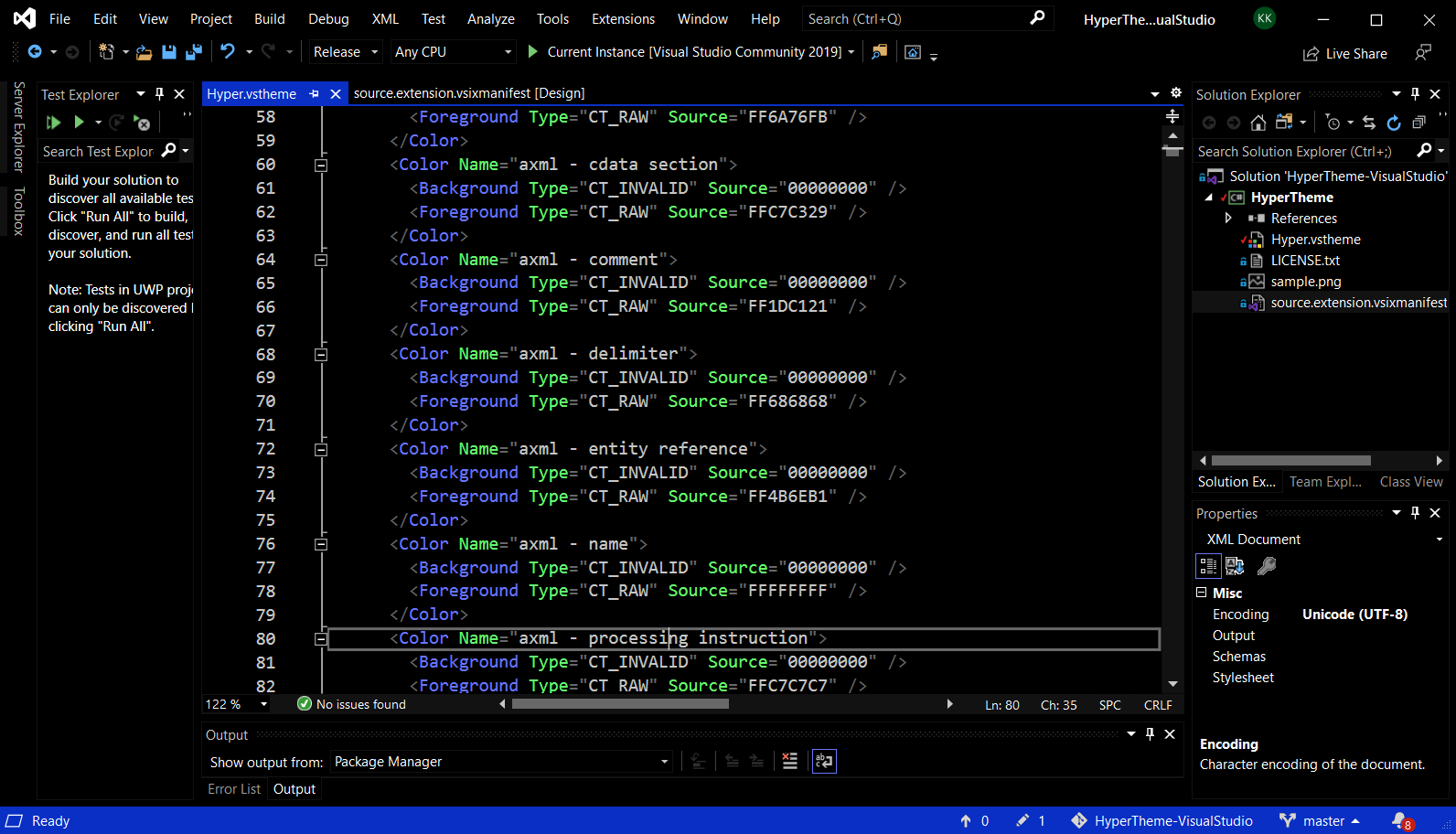
Task: Toggle pin on Hyper.vstheme tab
Action: 314,93
